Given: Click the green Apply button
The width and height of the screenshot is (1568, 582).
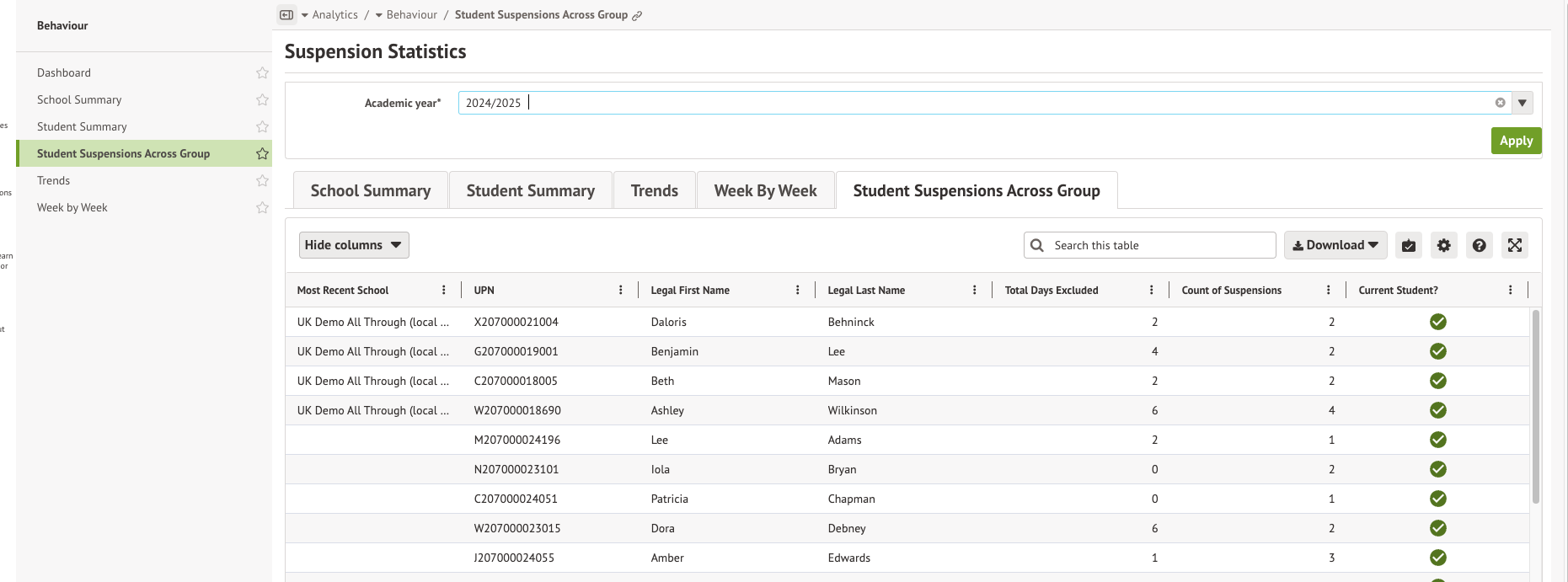Looking at the screenshot, I should pyautogui.click(x=1515, y=141).
